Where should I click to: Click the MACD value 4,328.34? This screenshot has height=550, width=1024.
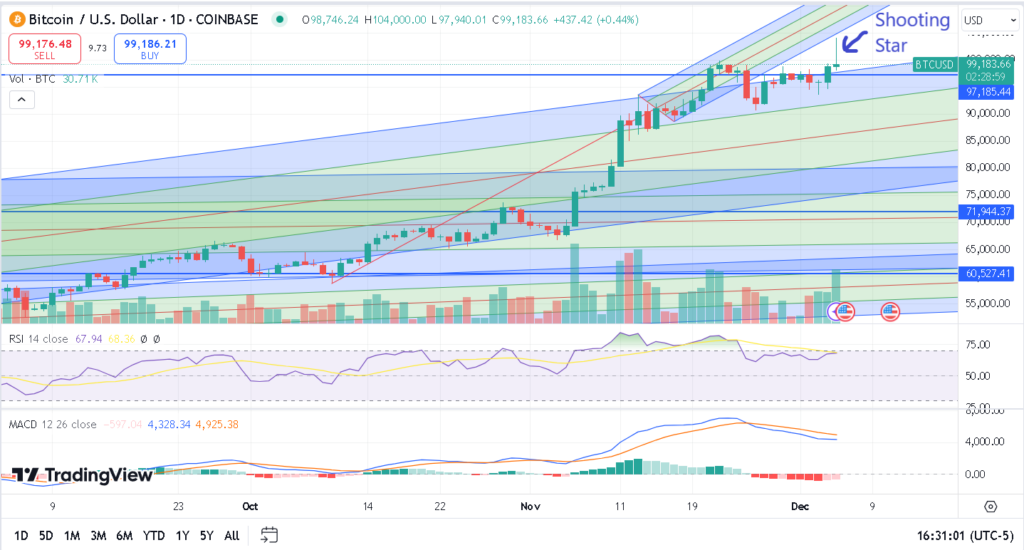169,425
